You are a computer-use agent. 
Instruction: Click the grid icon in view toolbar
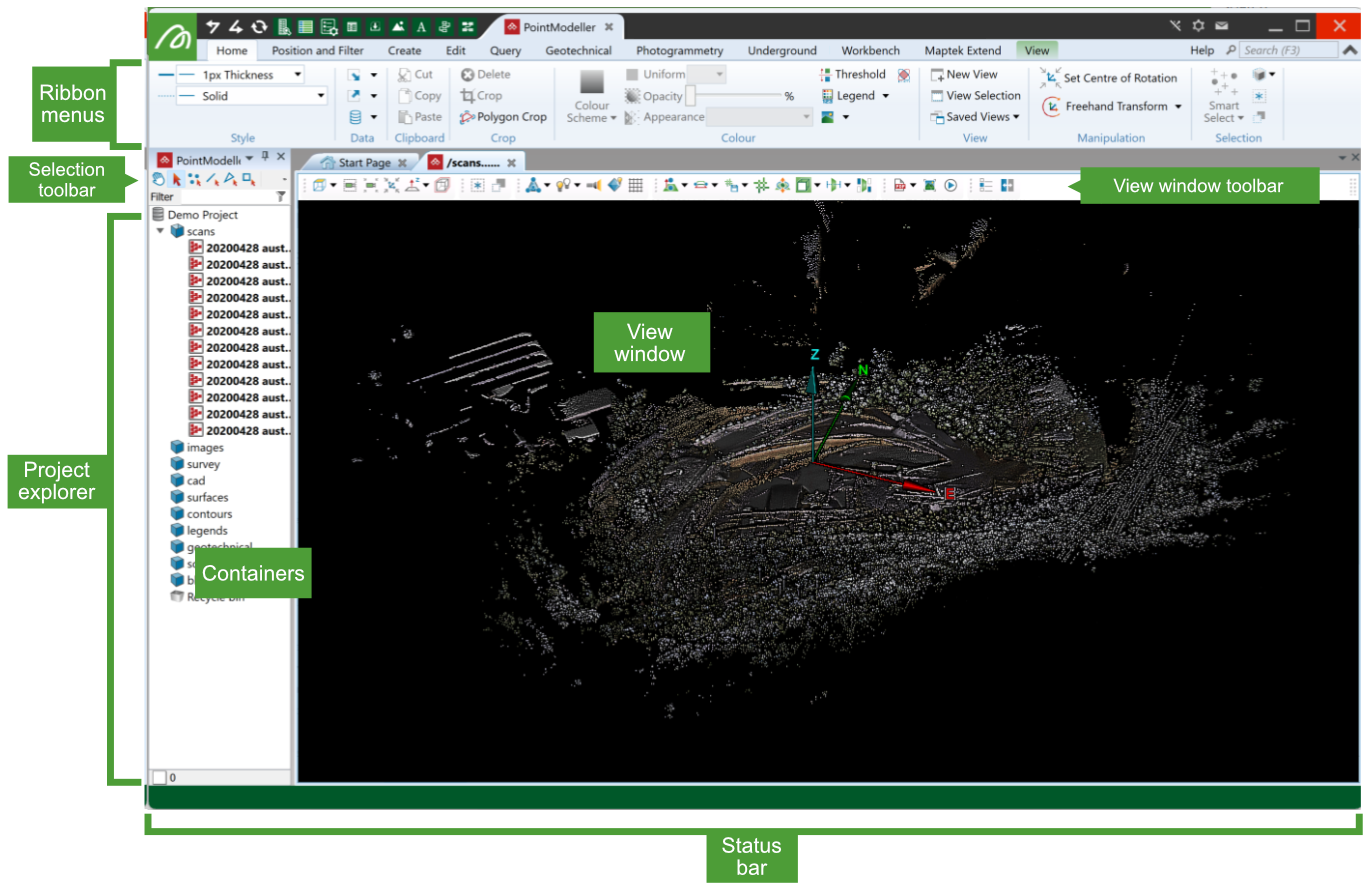(x=635, y=185)
